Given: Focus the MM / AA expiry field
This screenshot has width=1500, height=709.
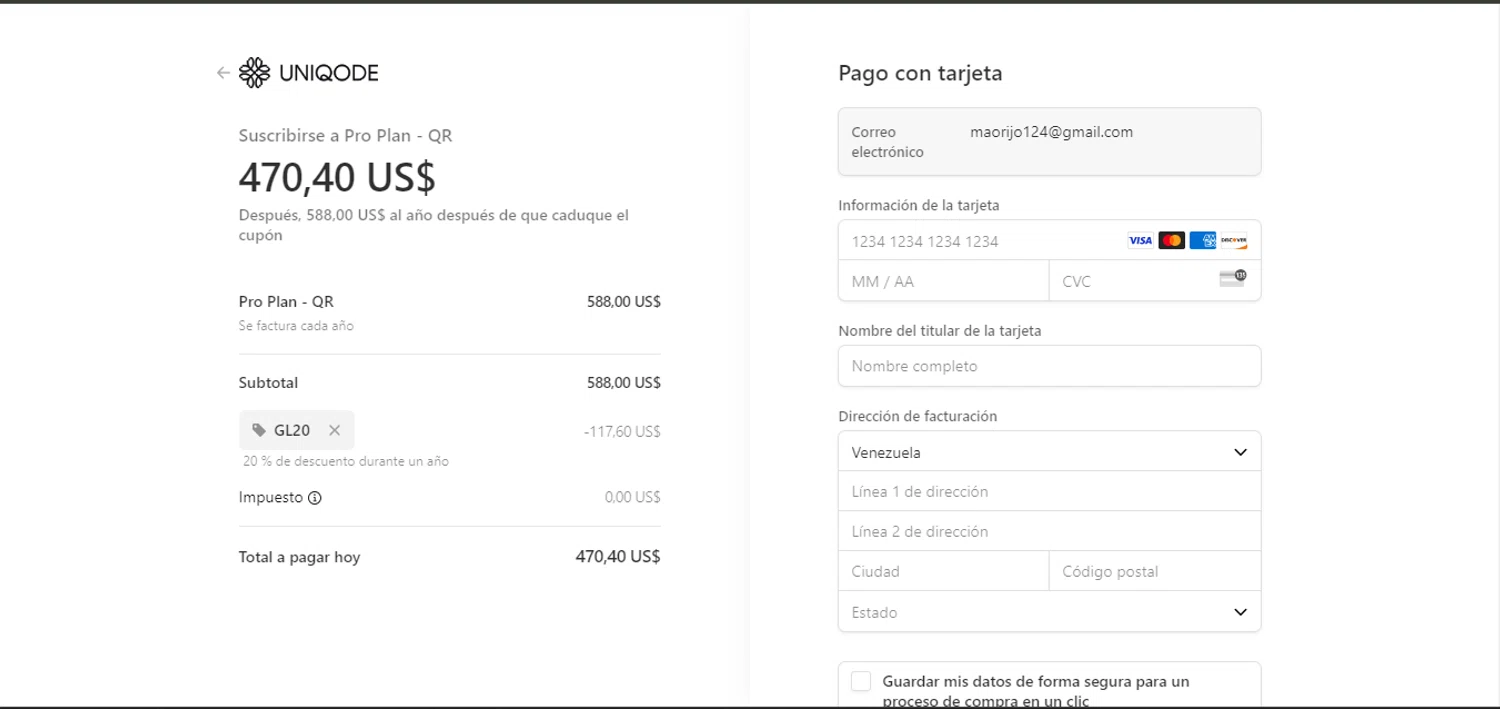Looking at the screenshot, I should 943,281.
